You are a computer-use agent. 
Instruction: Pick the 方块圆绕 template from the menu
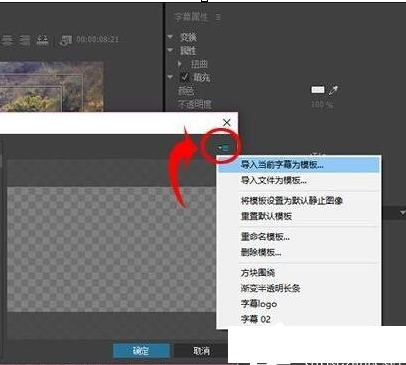pyautogui.click(x=299, y=273)
